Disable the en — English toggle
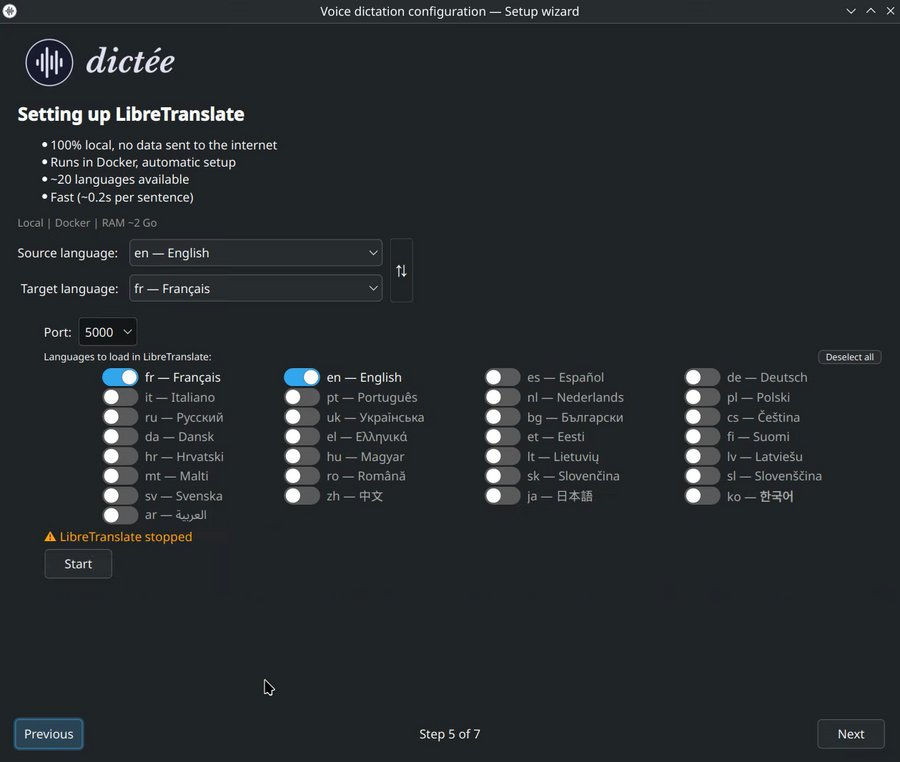The image size is (900, 762). pos(302,377)
